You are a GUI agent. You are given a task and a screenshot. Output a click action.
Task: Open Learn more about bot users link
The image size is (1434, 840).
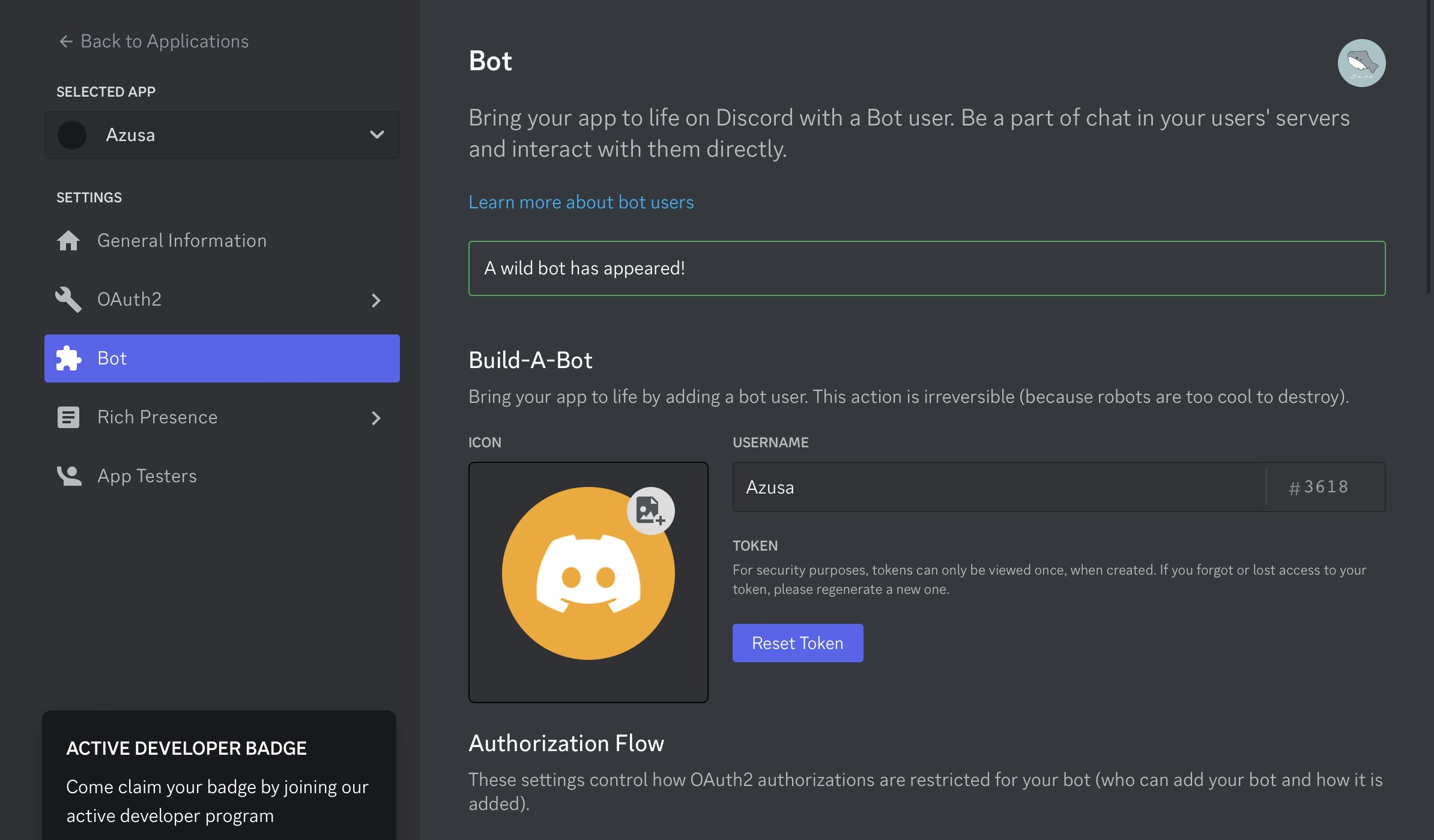click(x=581, y=202)
